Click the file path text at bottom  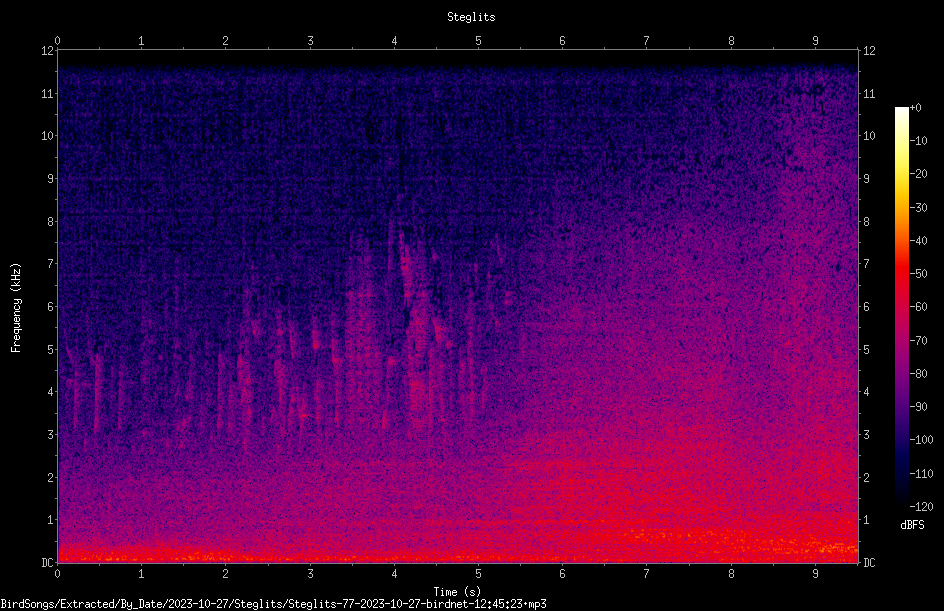273,604
